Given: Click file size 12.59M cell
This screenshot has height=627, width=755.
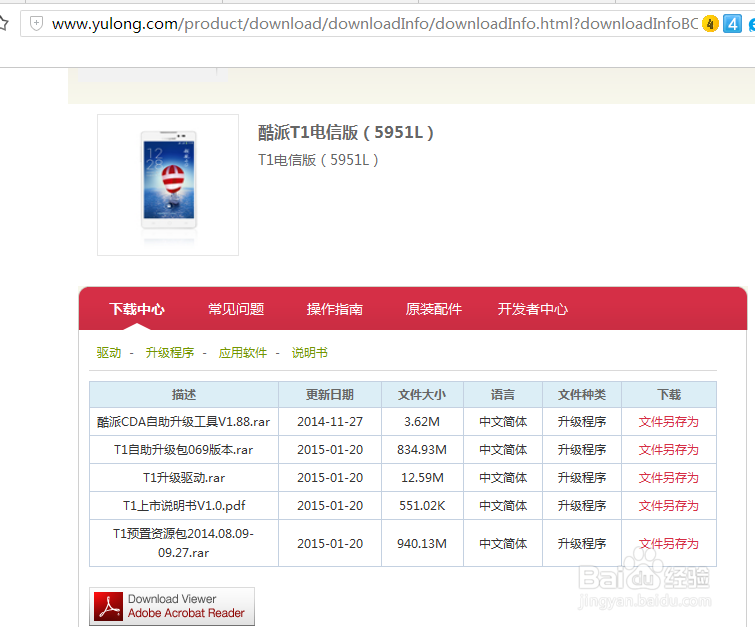Looking at the screenshot, I should coord(422,478).
